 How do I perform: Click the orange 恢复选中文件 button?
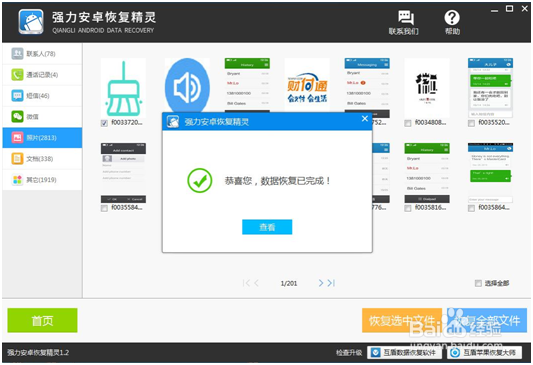pyautogui.click(x=402, y=320)
